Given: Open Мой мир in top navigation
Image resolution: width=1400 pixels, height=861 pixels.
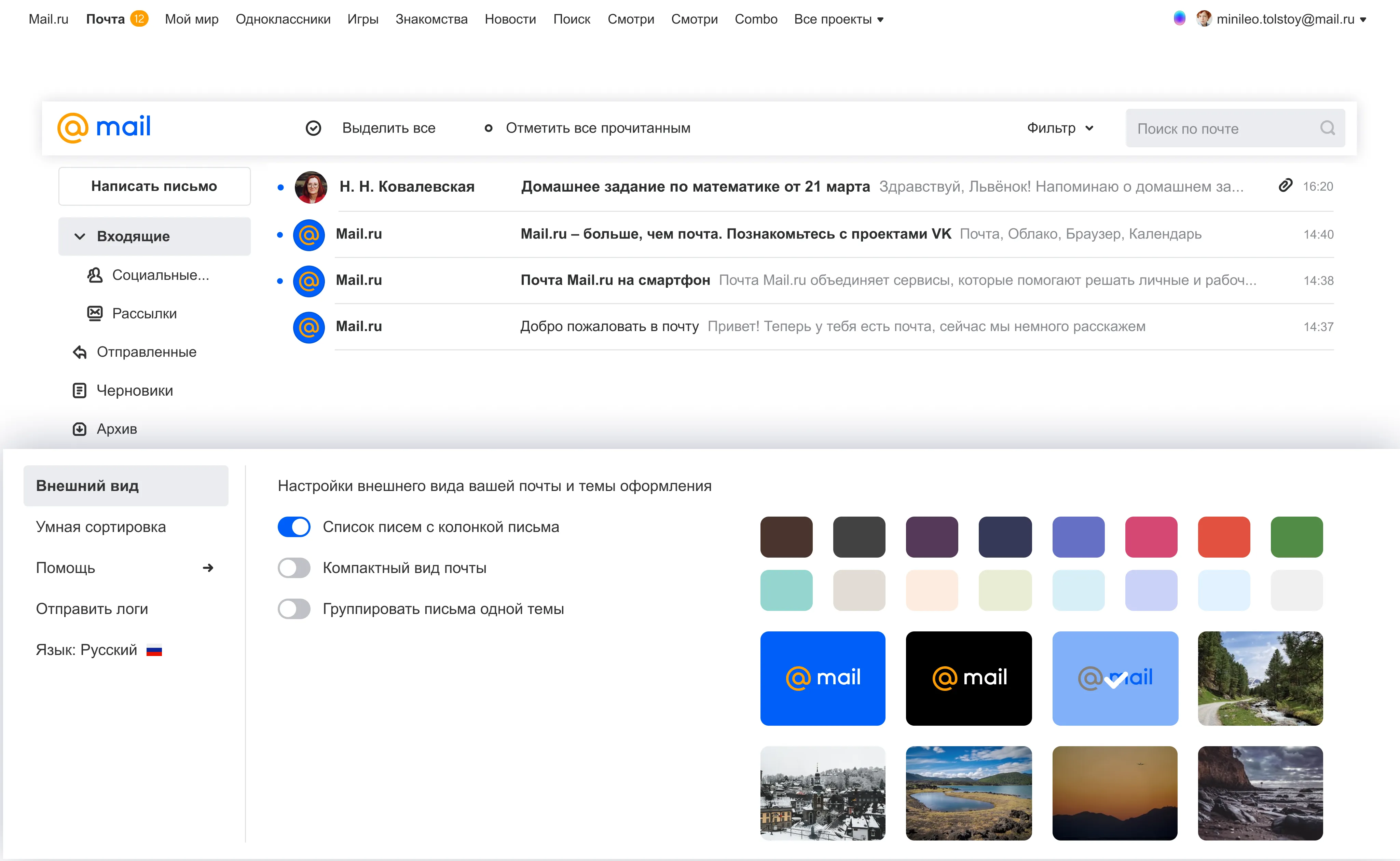Looking at the screenshot, I should [191, 19].
